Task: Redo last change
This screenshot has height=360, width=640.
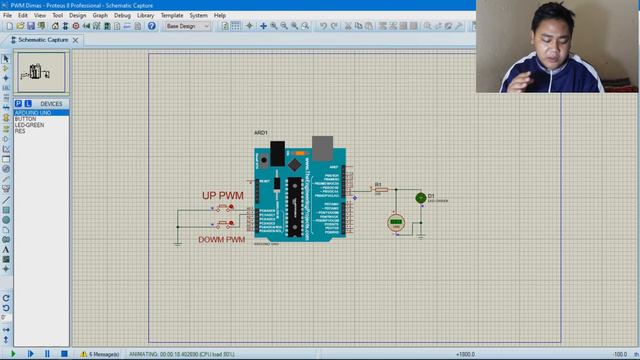Action: [334, 26]
